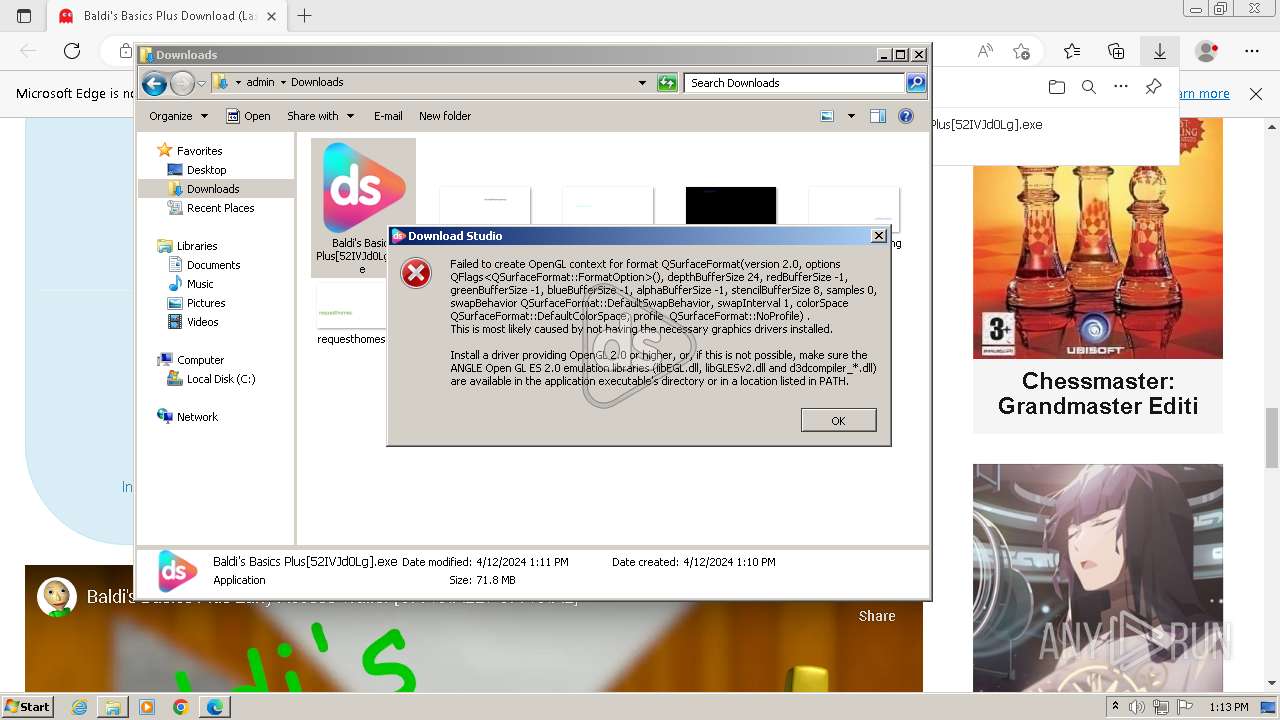Toggle the preview pane button

(878, 116)
